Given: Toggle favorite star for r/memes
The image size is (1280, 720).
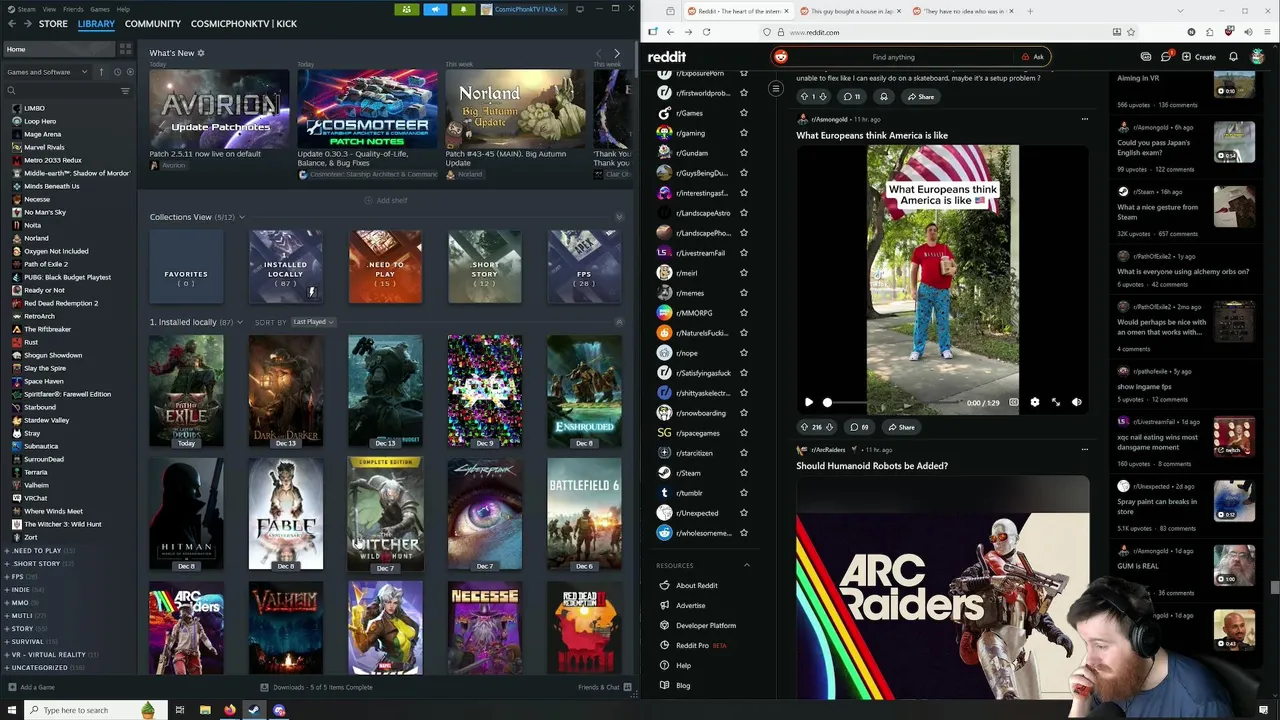Looking at the screenshot, I should (743, 293).
